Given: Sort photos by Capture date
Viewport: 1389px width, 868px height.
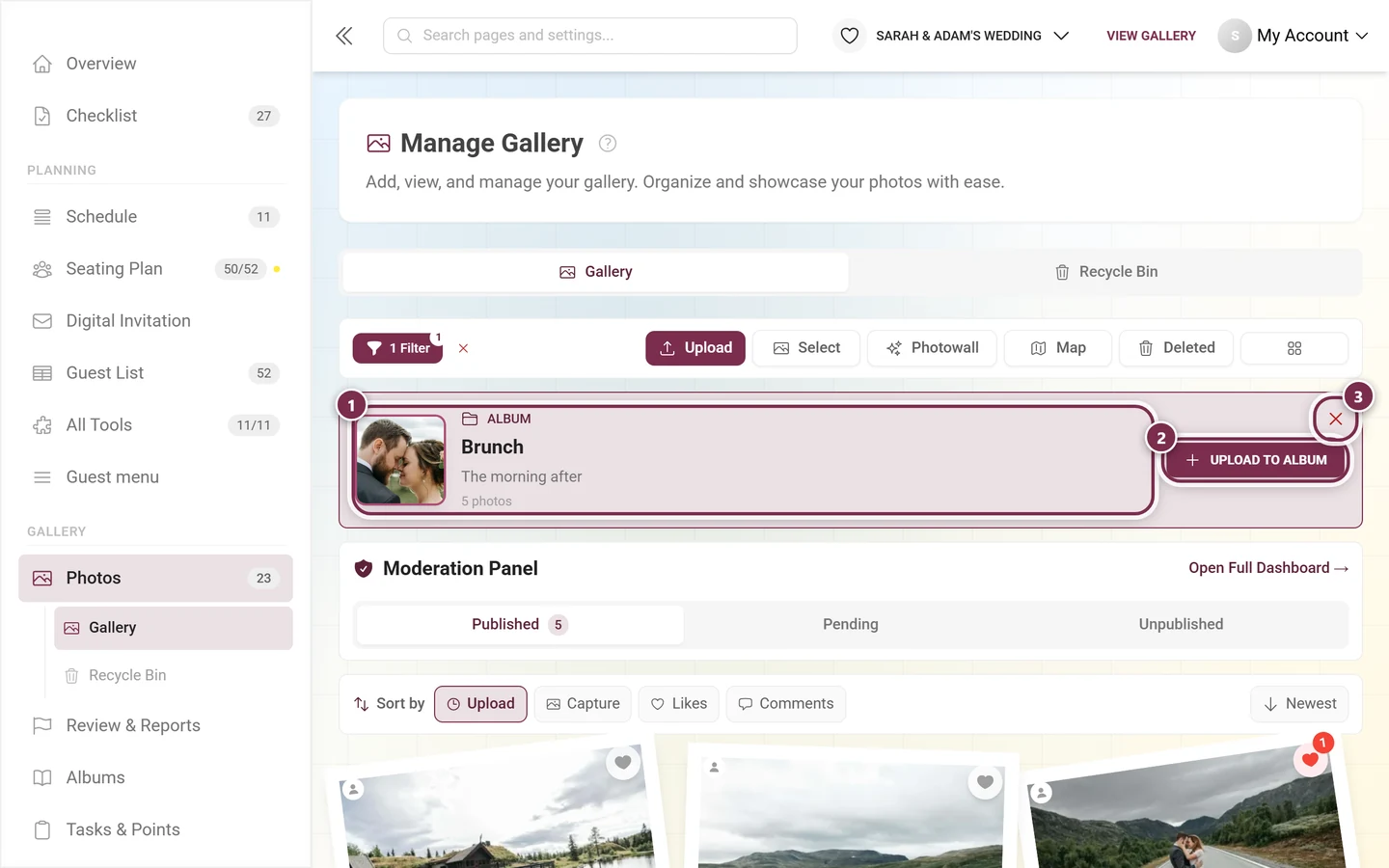Looking at the screenshot, I should tap(583, 704).
